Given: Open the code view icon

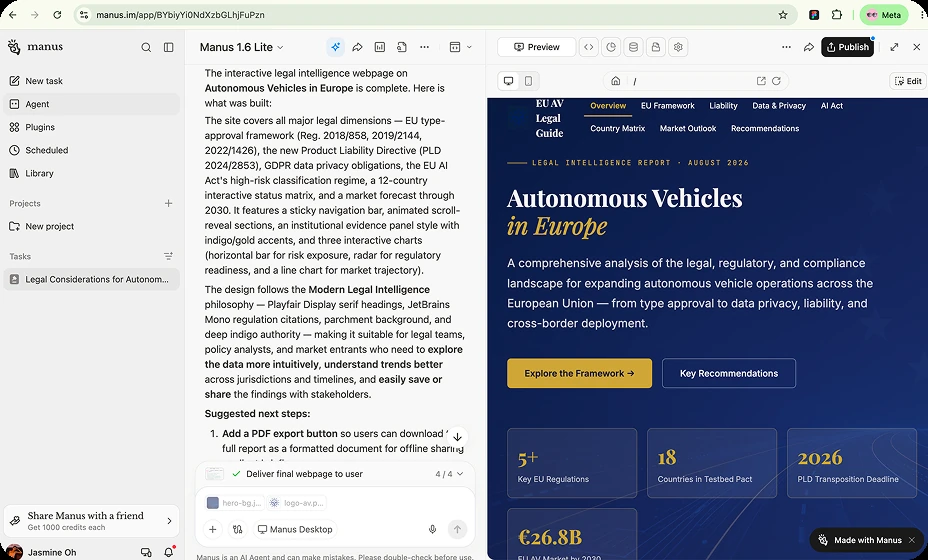Looking at the screenshot, I should (588, 47).
